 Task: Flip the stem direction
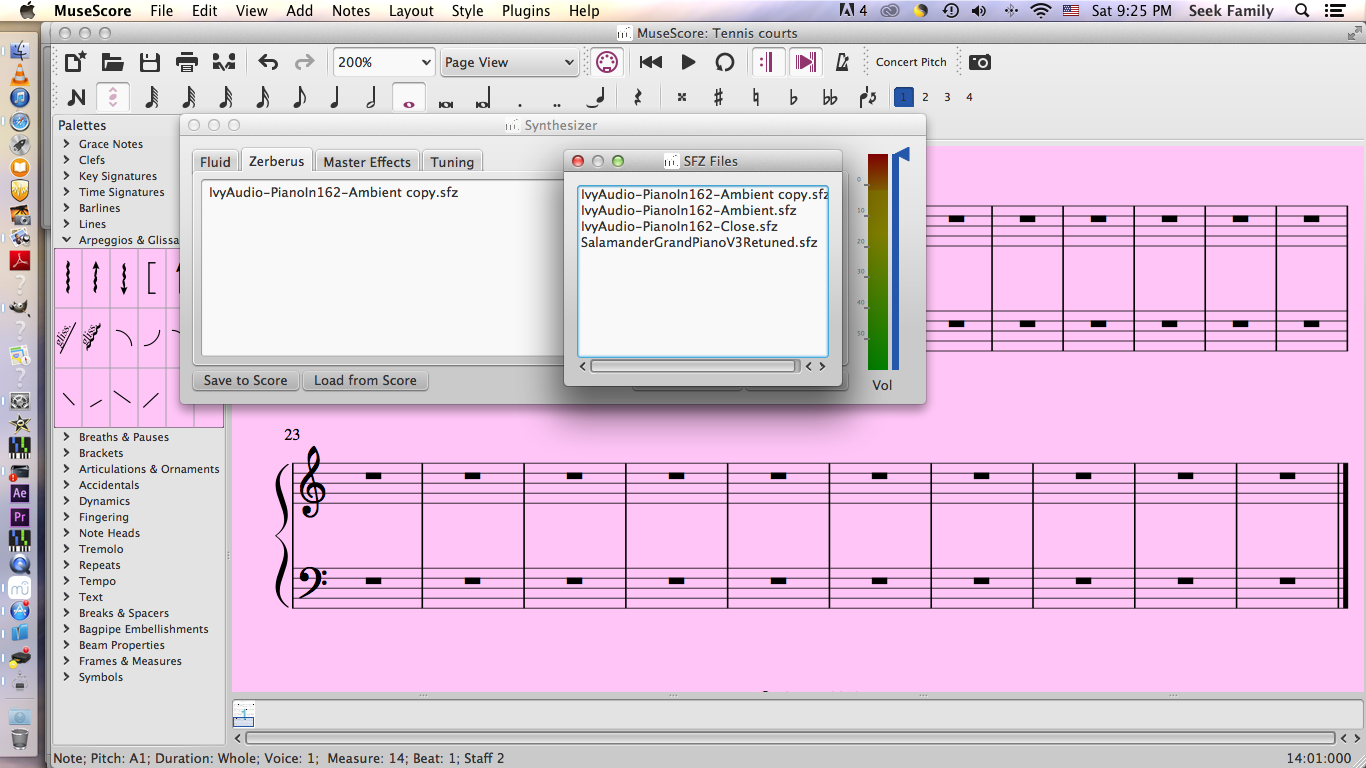(868, 98)
